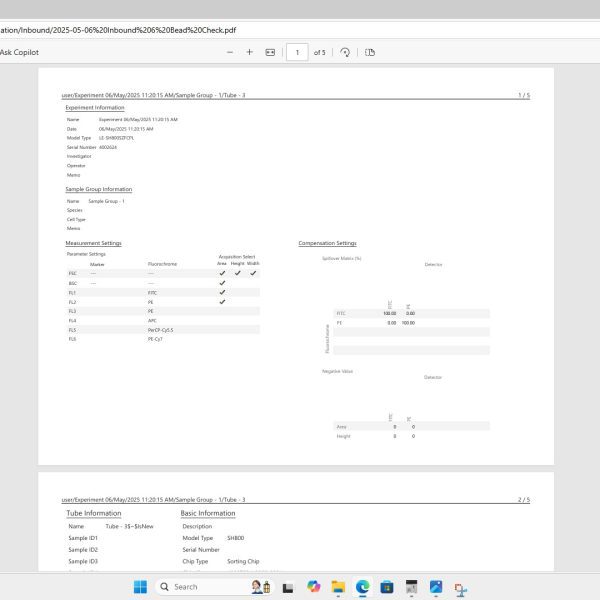Open File Explorer from the taskbar
The height and width of the screenshot is (600, 600).
(x=338, y=587)
